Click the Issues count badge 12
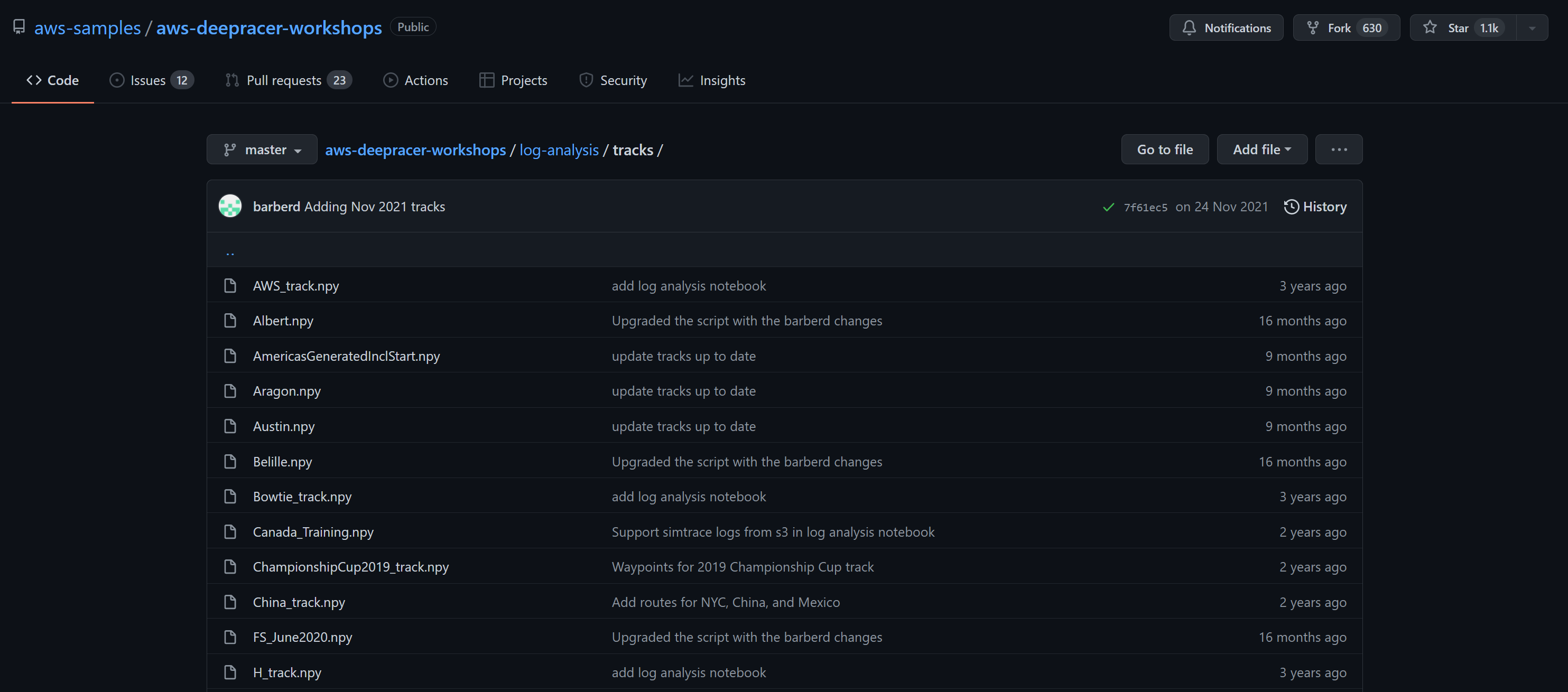Image resolution: width=1568 pixels, height=692 pixels. [x=182, y=80]
